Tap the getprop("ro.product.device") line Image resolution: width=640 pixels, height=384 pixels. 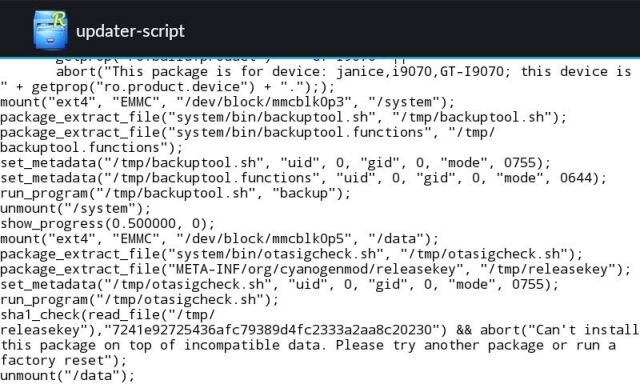tap(167, 87)
